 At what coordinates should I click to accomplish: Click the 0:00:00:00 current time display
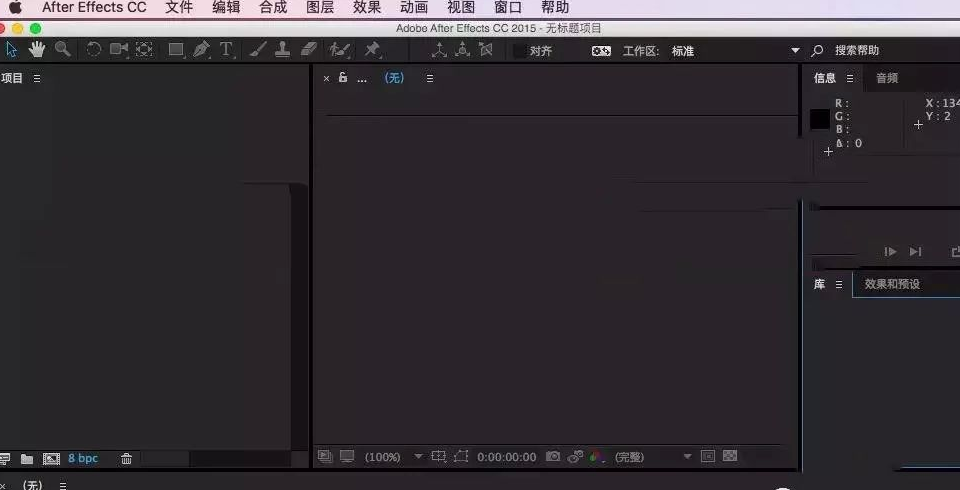click(506, 457)
